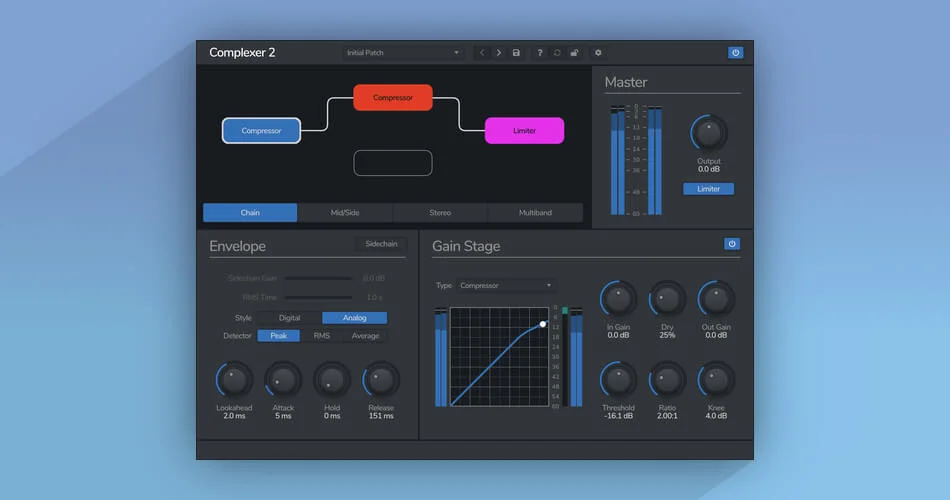Click the Sidechain button in Envelope
This screenshot has width=950, height=500.
point(381,244)
